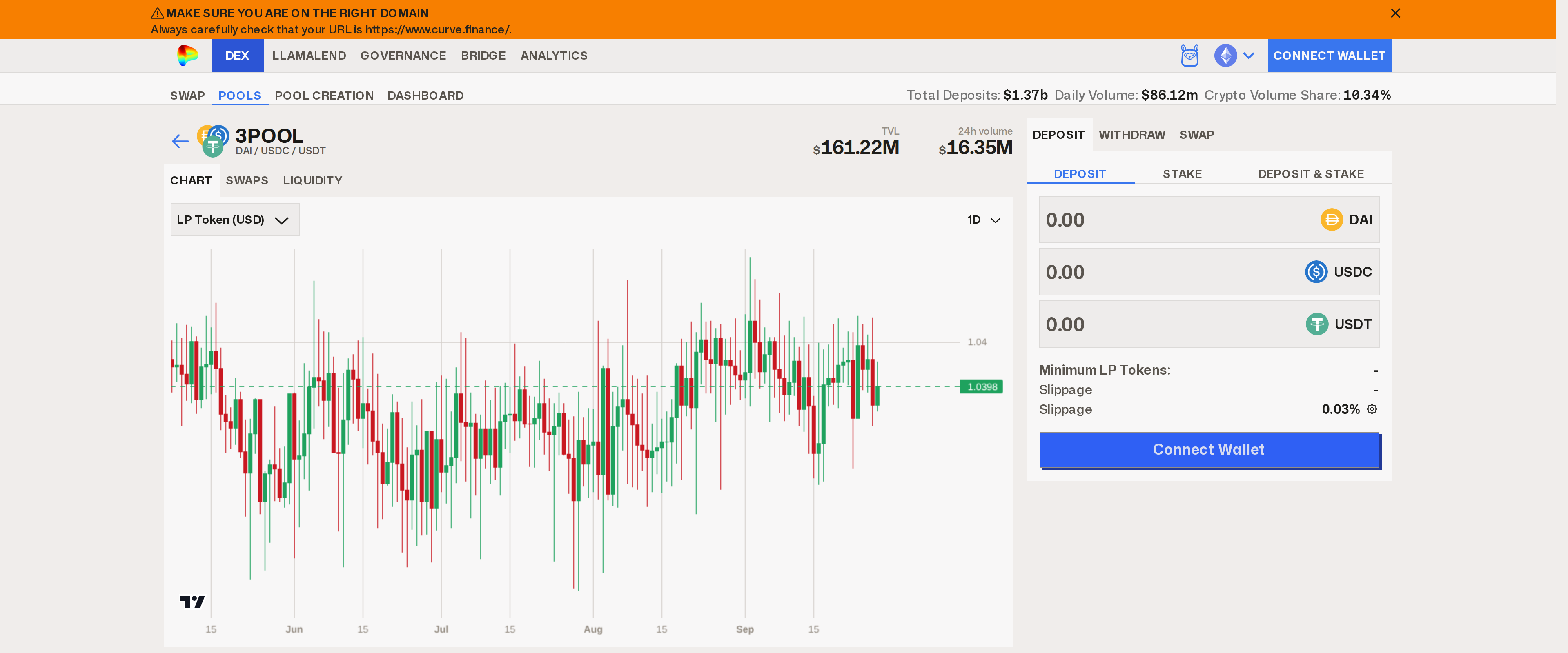This screenshot has width=1568, height=653.
Task: Click CONNECT WALLET in the header
Action: [x=1330, y=56]
